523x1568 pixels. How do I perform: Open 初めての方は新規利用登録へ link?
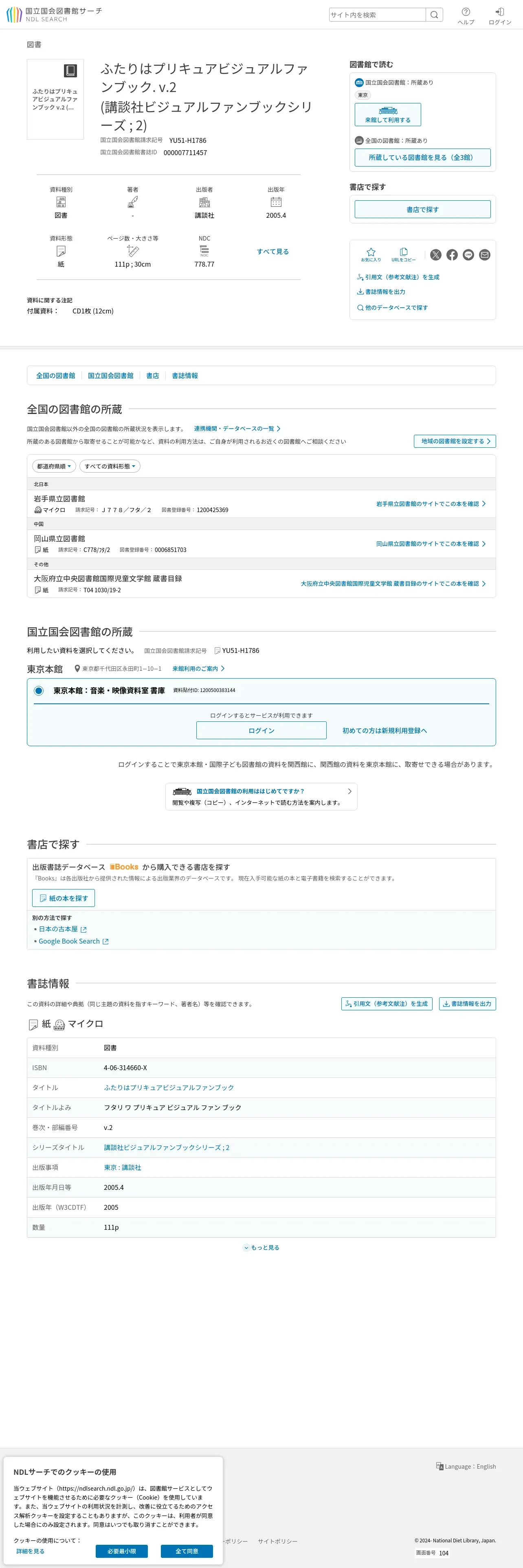point(385,730)
